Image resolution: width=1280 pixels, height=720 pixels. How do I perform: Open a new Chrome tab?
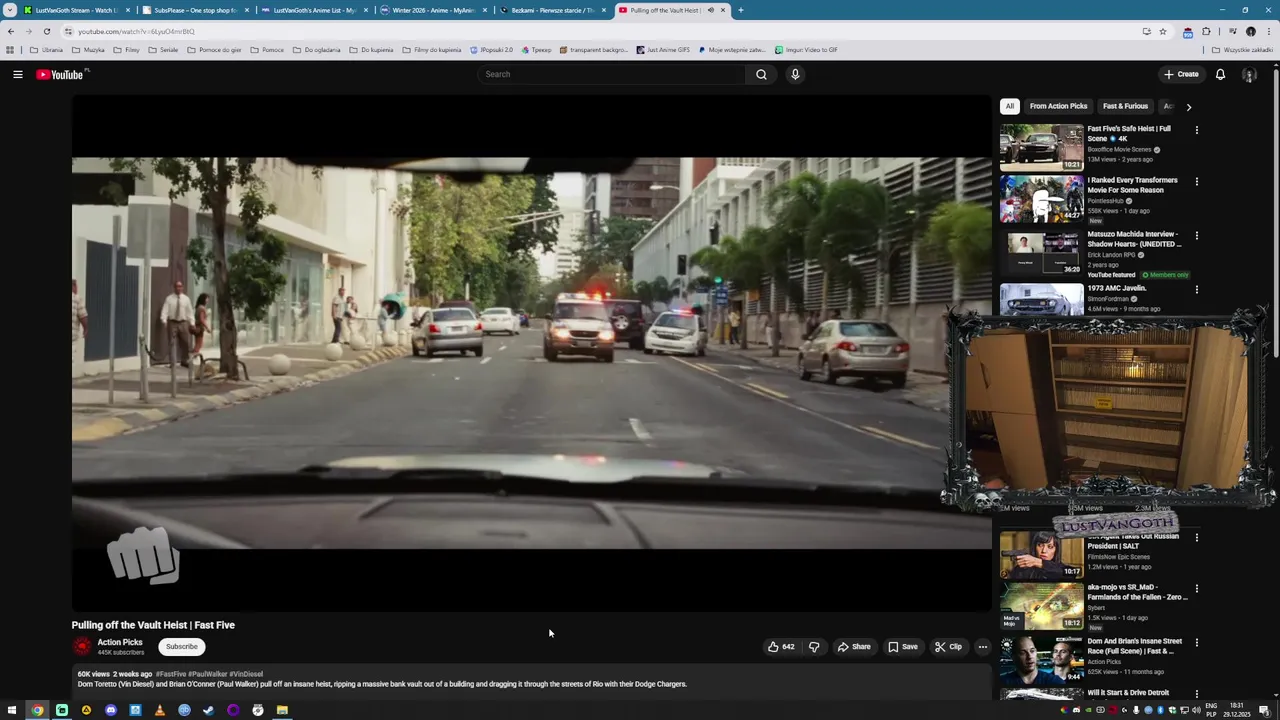740,10
